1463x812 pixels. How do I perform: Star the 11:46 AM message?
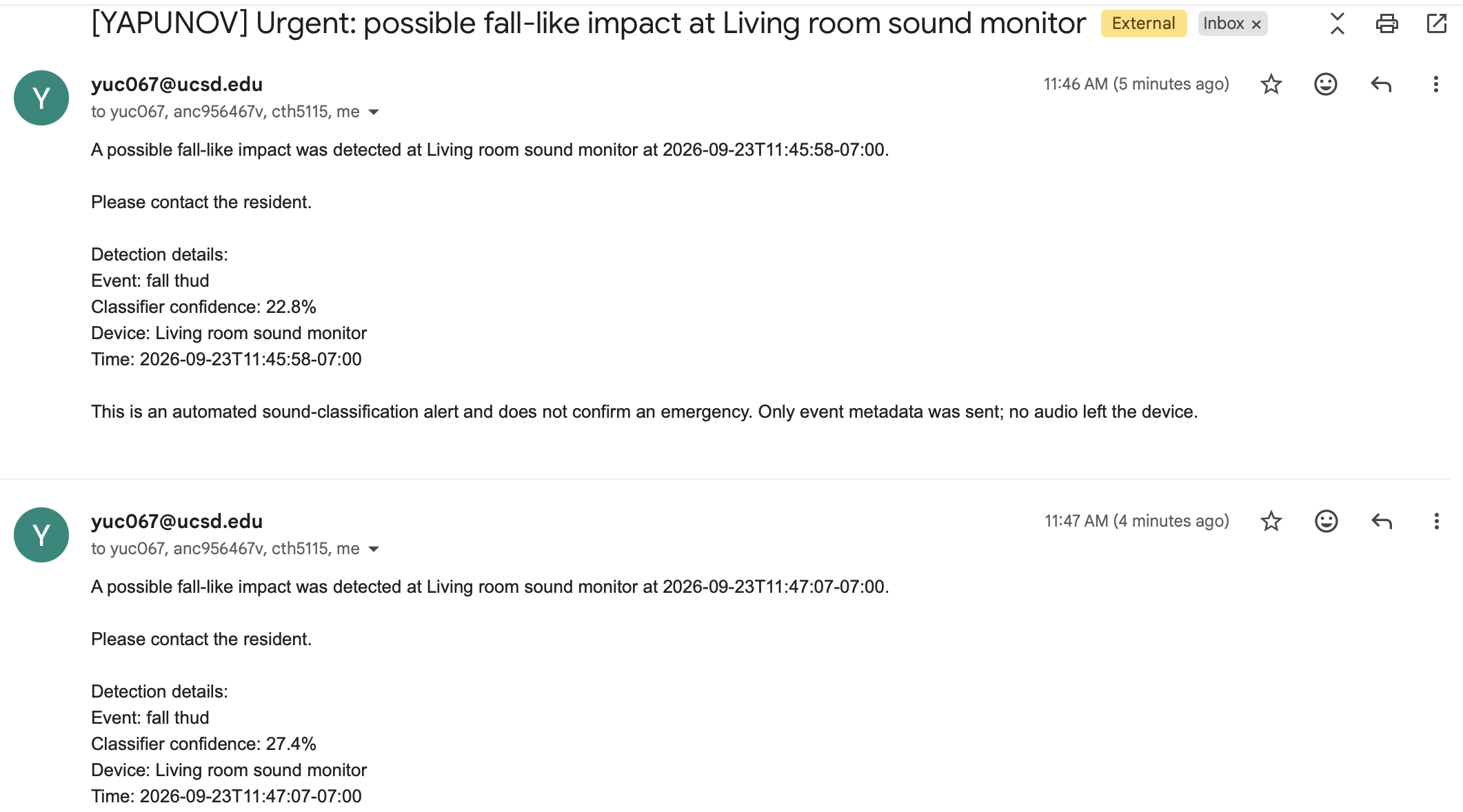[x=1271, y=84]
